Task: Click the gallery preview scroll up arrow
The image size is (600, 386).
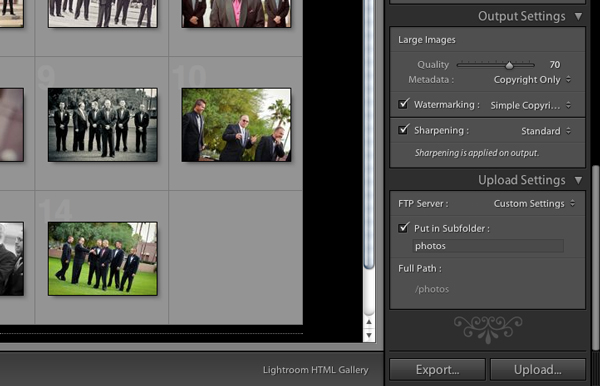Action: click(x=369, y=322)
